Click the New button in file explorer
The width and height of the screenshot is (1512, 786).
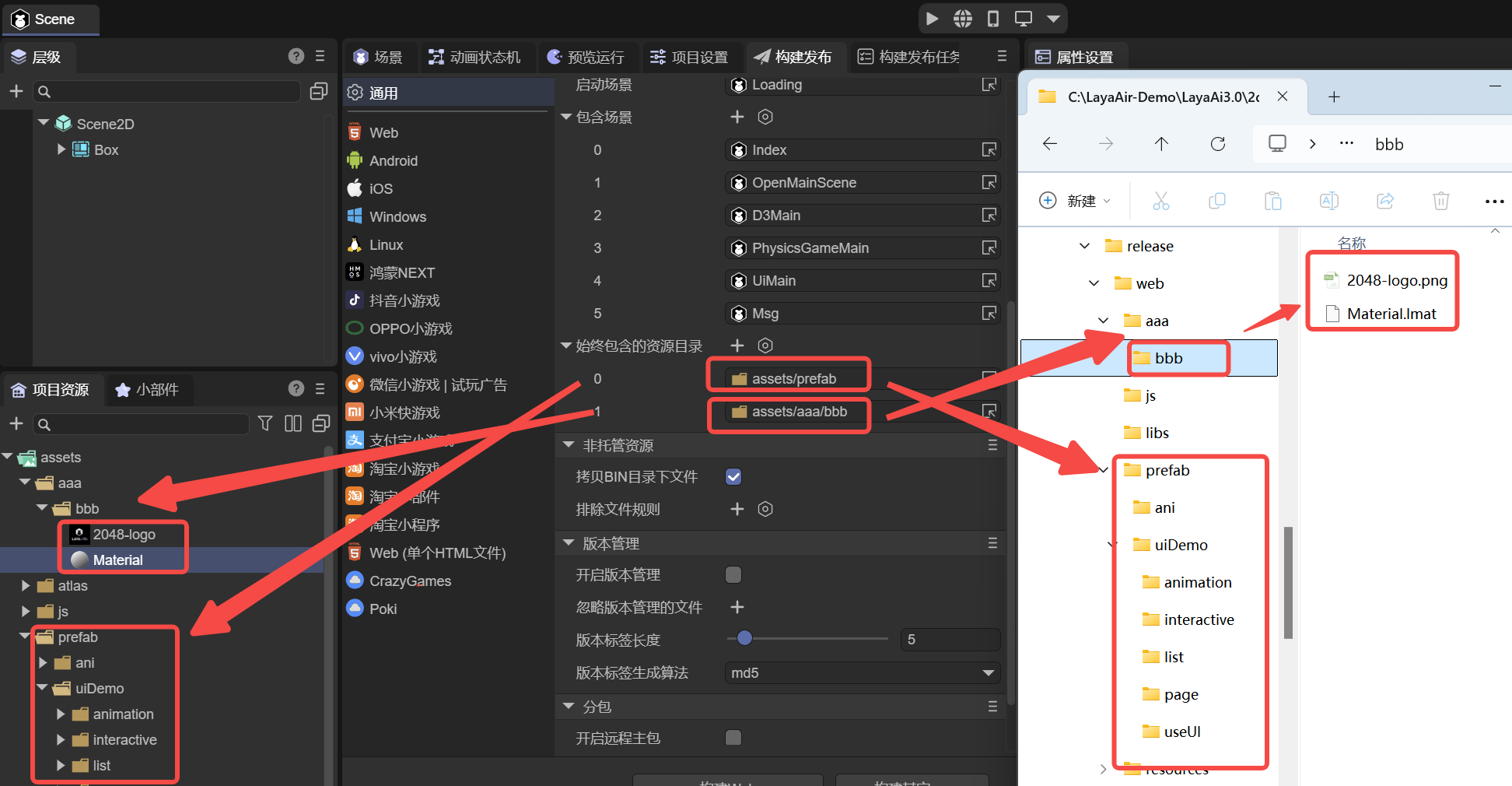pyautogui.click(x=1075, y=201)
